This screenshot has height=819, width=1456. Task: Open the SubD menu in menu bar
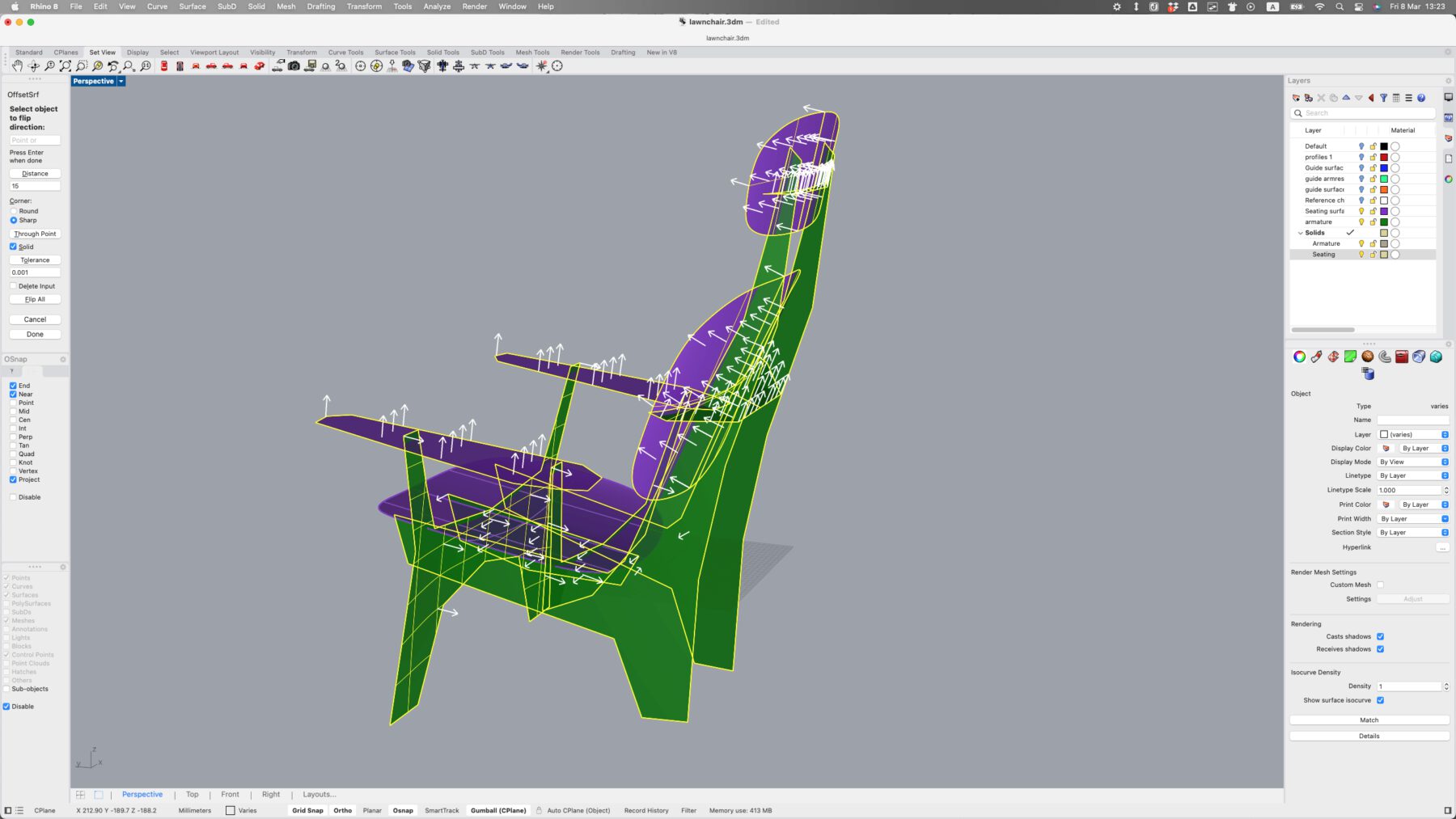click(226, 6)
